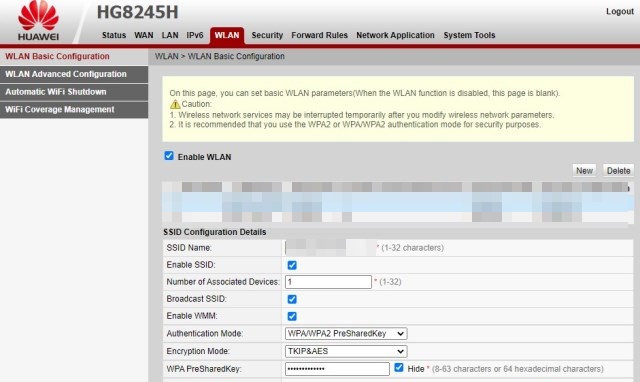Open the WAN tab
This screenshot has height=382, width=640.
[144, 35]
